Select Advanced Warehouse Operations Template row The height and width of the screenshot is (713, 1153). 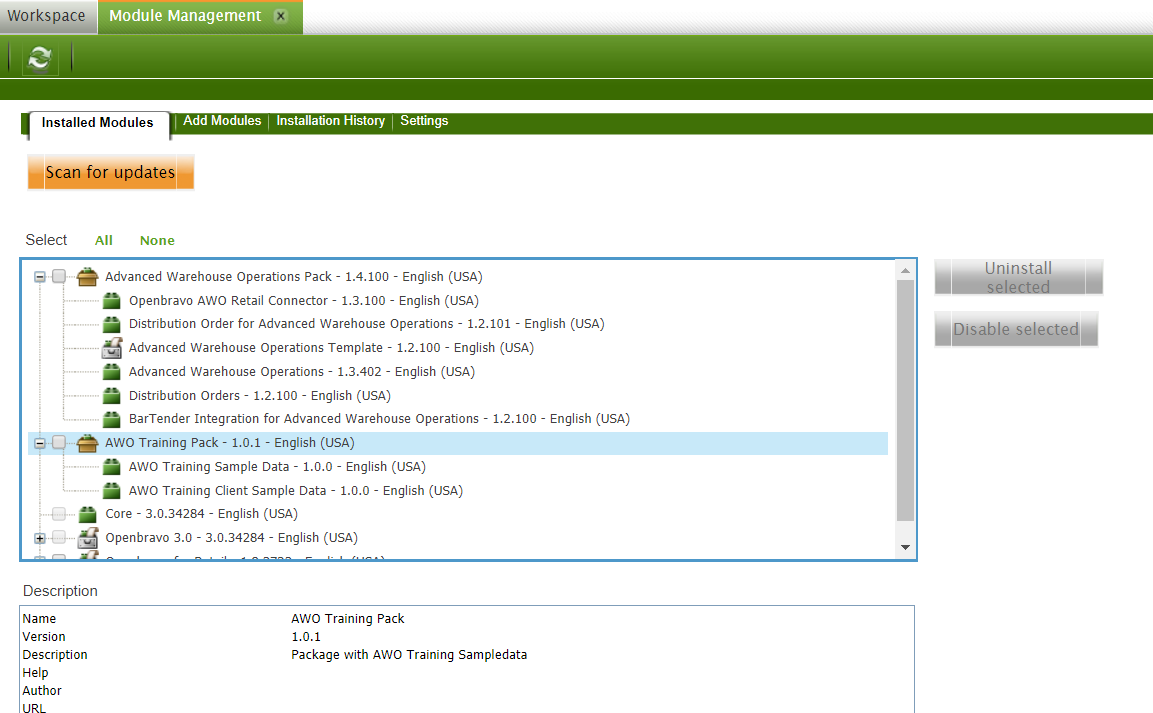point(331,348)
